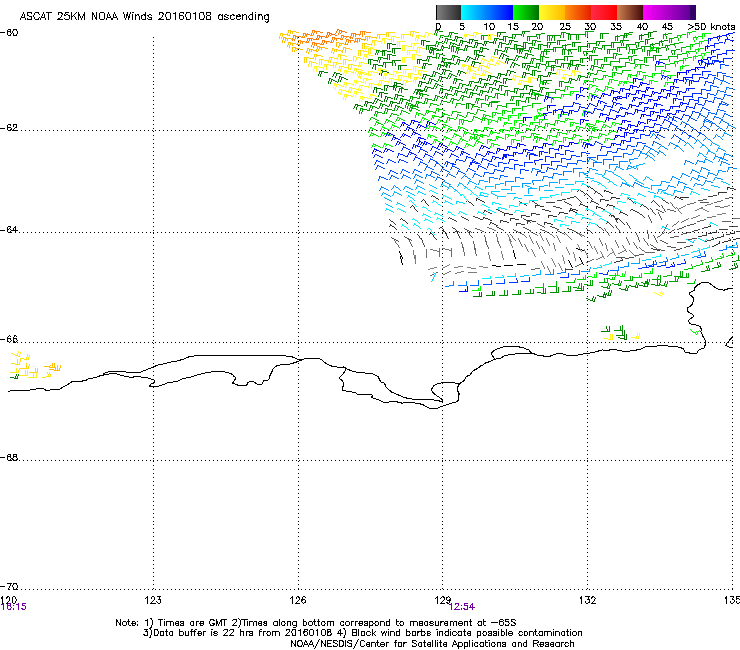Click the '35' label under the color bar
Image resolution: width=740 pixels, height=650 pixels.
pyautogui.click(x=616, y=27)
